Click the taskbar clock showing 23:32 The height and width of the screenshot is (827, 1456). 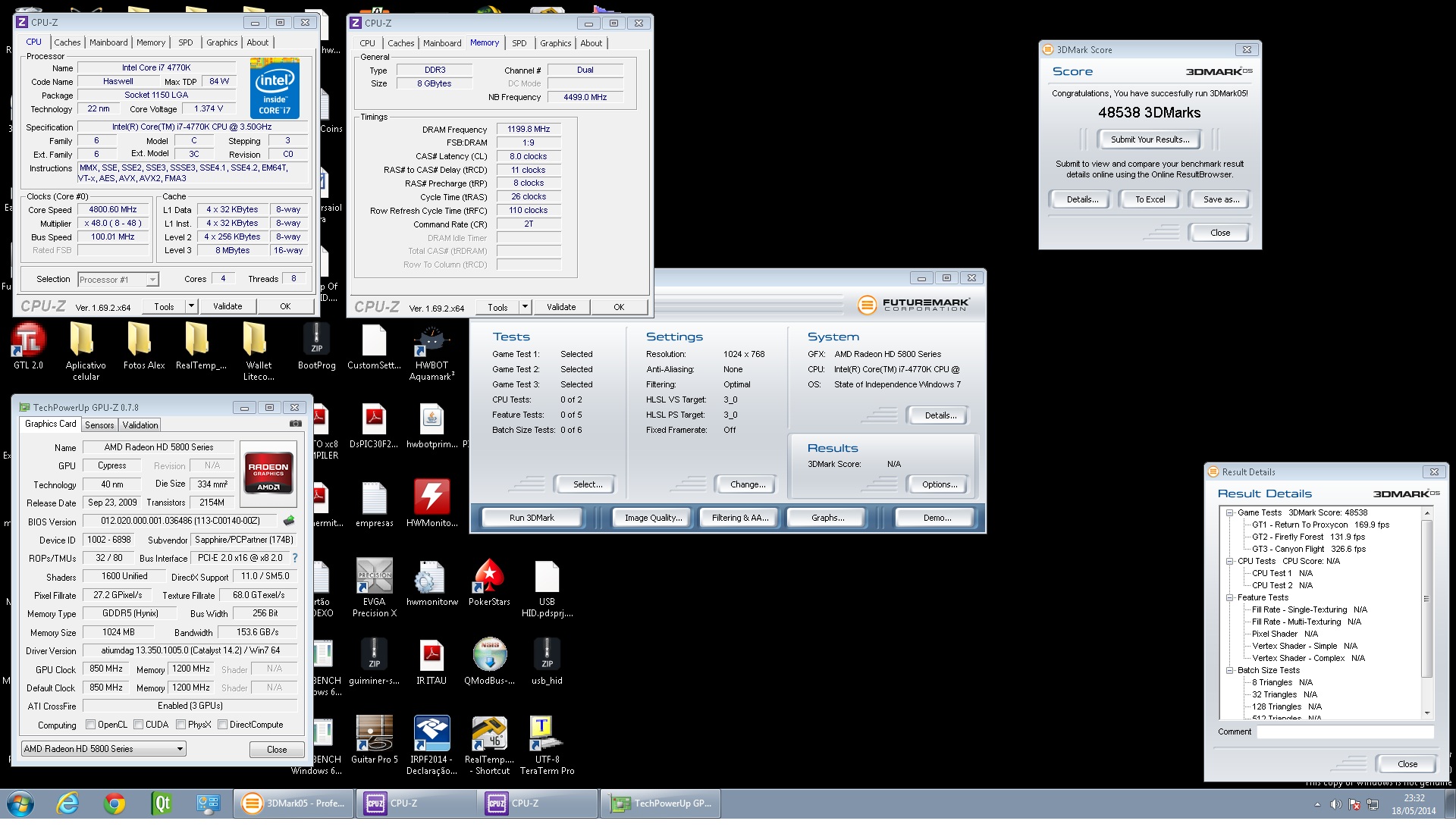click(1414, 805)
